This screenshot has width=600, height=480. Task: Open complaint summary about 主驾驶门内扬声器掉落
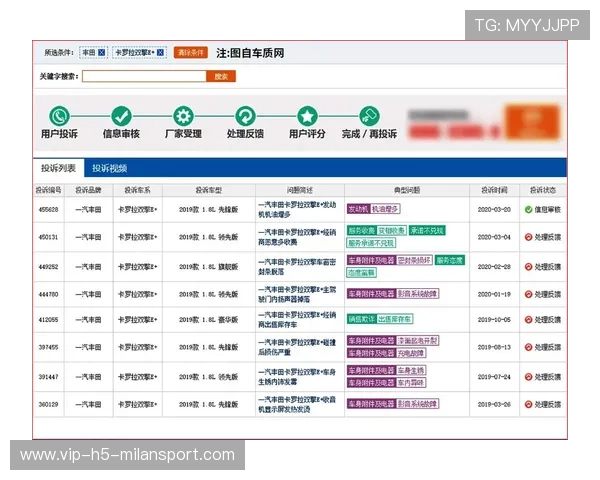coord(297,294)
